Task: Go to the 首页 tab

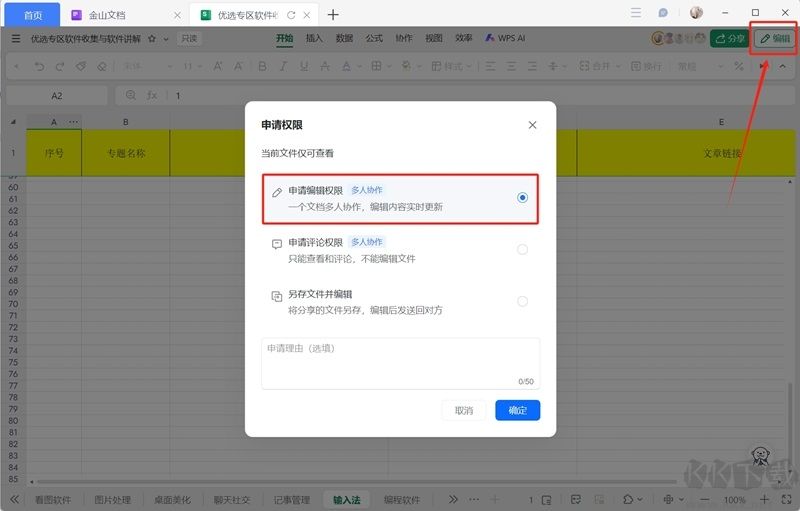Action: click(x=33, y=15)
